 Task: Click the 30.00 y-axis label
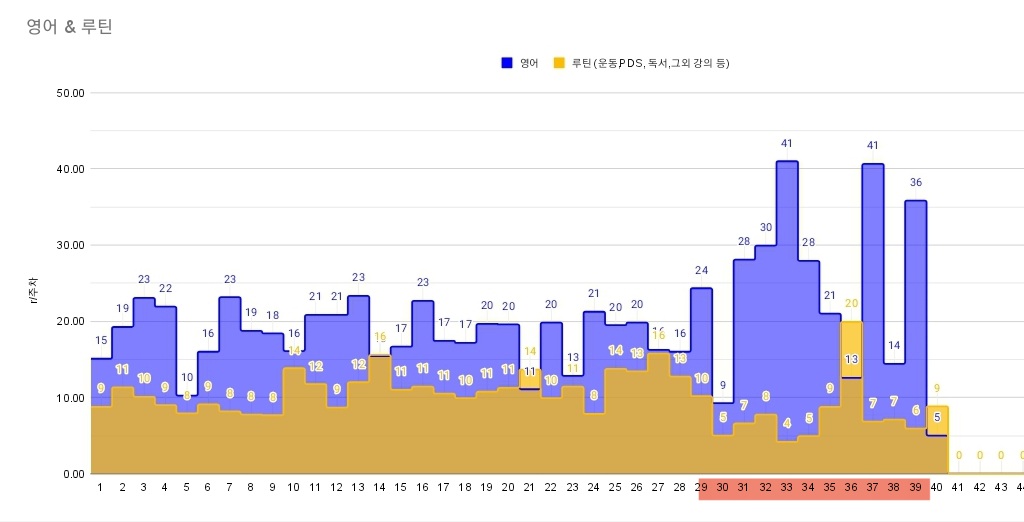tap(71, 245)
